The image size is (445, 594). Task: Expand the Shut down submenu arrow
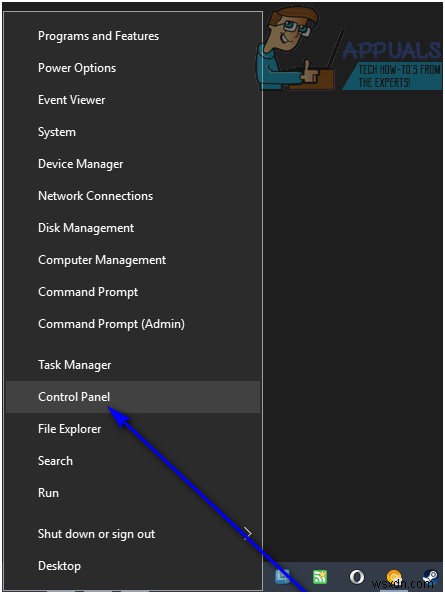(248, 534)
